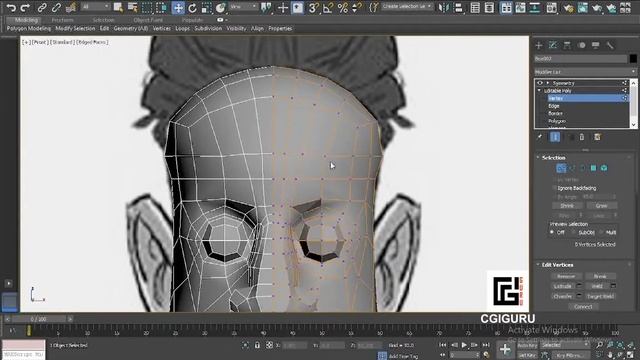
Task: Toggle Element sub-object selection icon
Action: click(604, 168)
